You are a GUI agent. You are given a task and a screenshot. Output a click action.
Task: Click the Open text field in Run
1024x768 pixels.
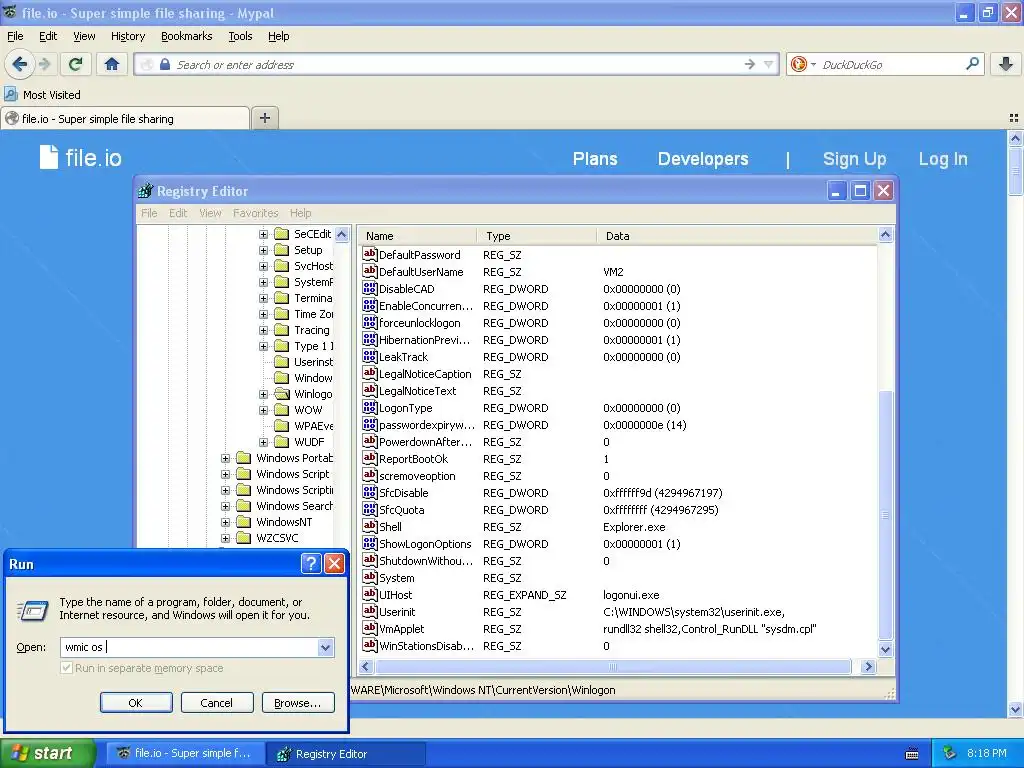(189, 647)
